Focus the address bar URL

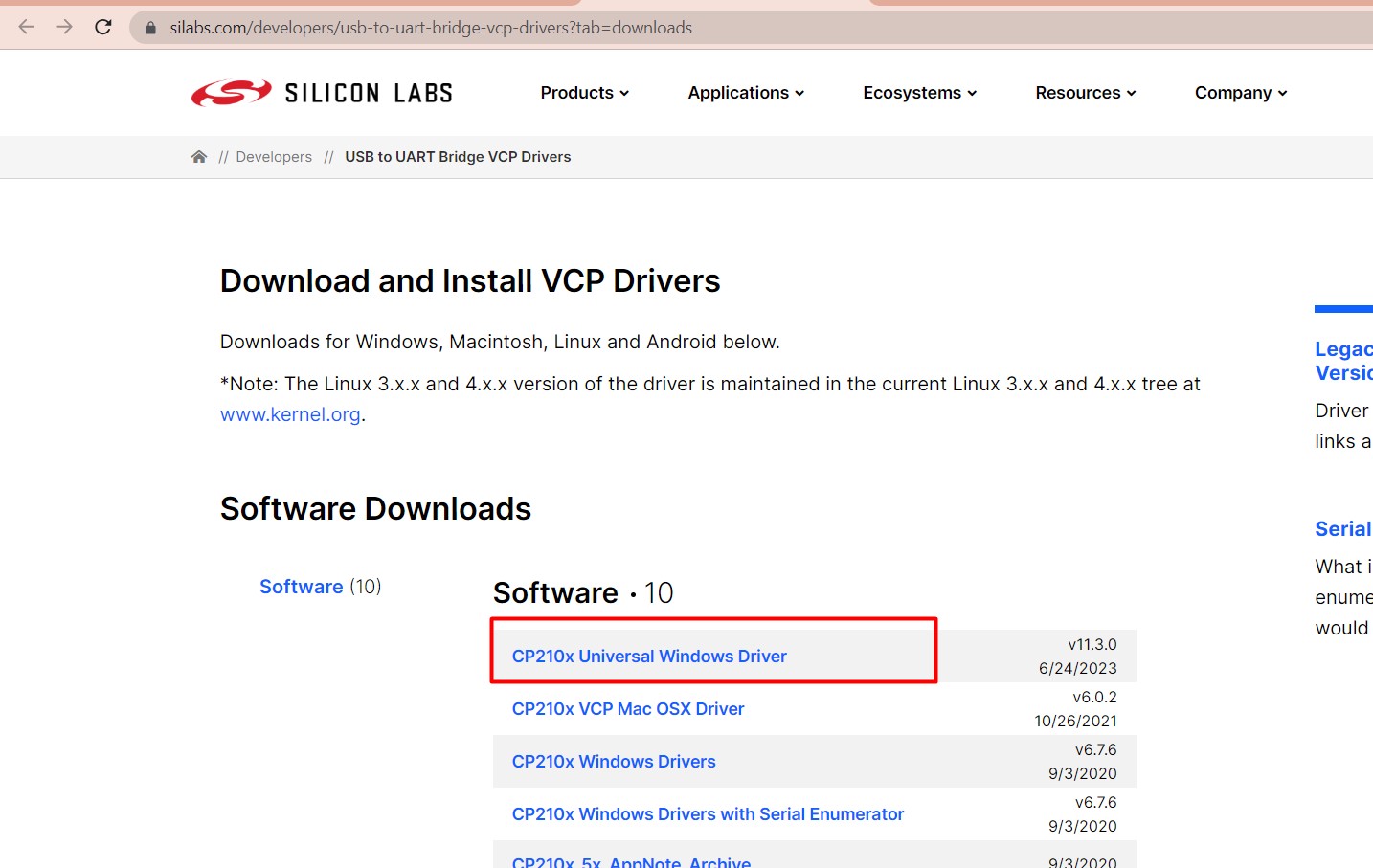click(431, 28)
